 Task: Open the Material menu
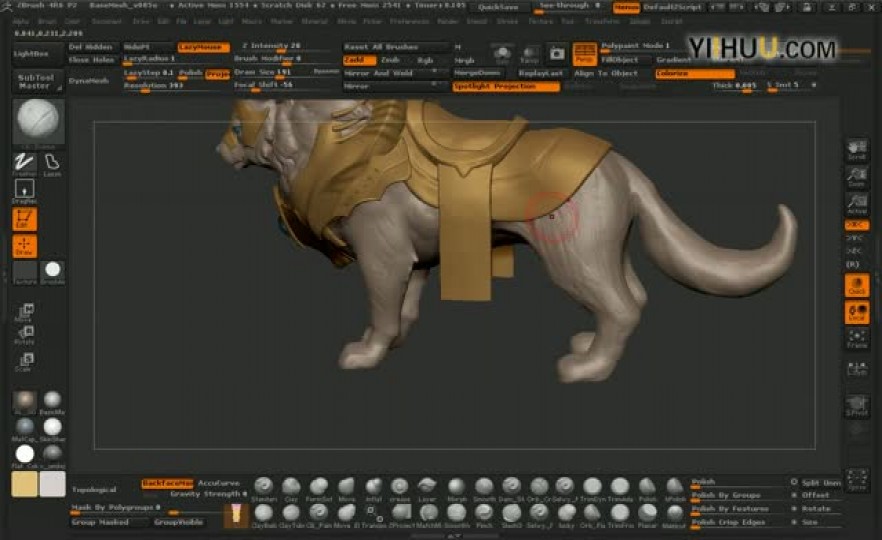click(x=314, y=21)
